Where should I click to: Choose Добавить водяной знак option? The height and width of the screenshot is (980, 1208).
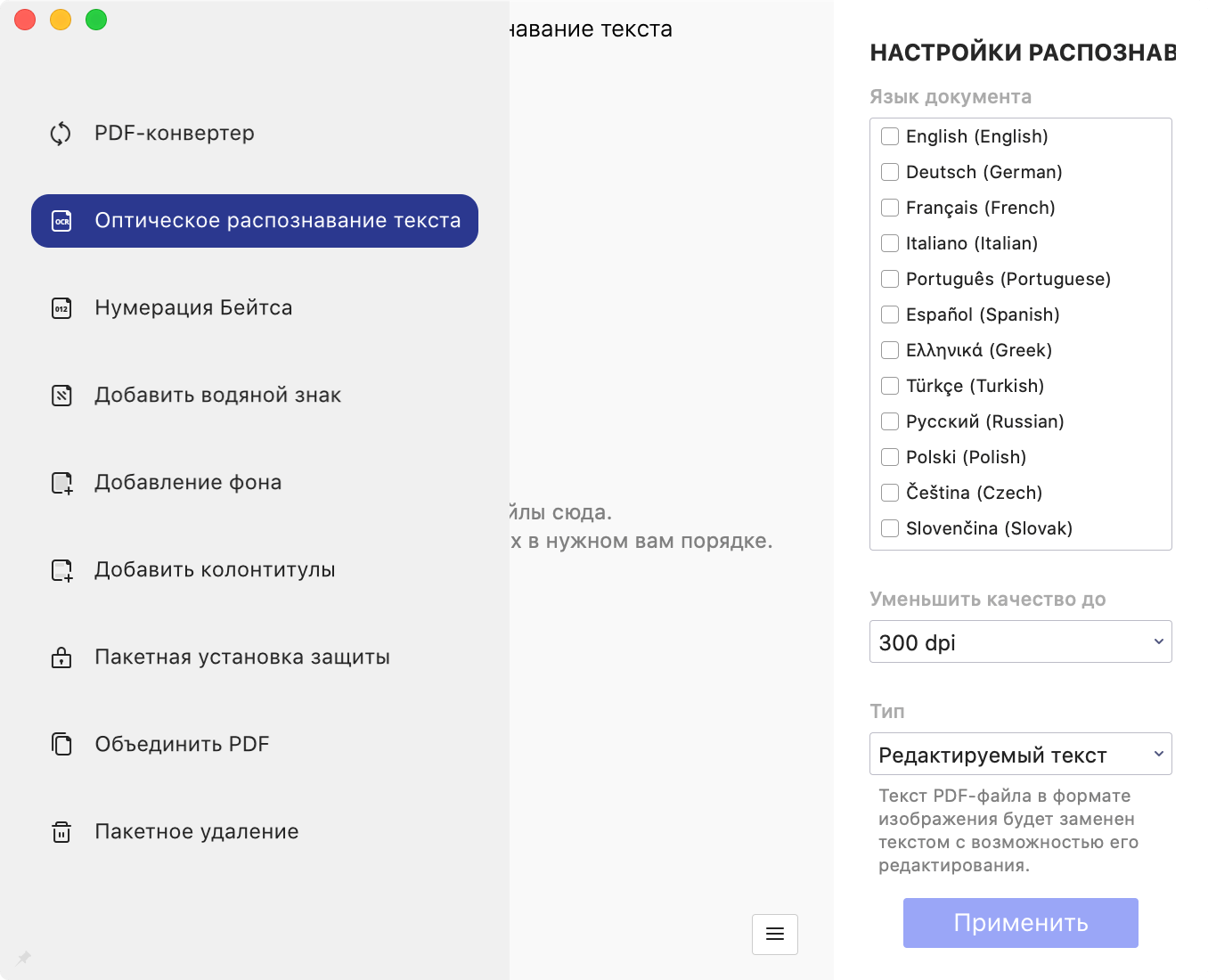coord(255,396)
